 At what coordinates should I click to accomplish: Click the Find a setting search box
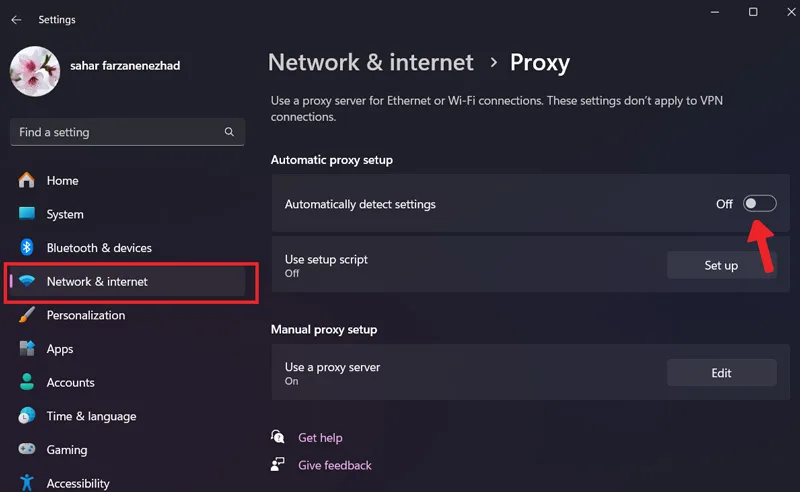click(115, 132)
